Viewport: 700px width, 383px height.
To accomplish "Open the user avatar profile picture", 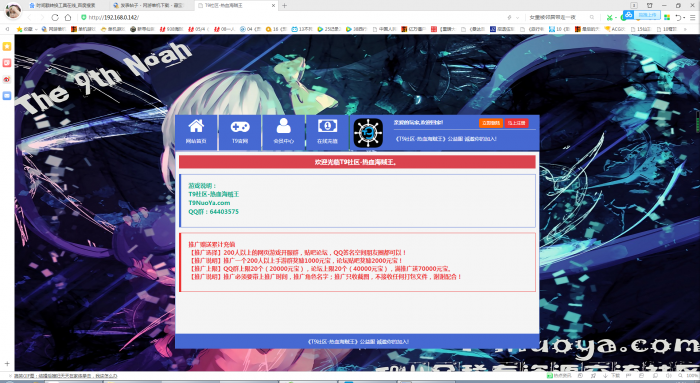I will pyautogui.click(x=13, y=11).
